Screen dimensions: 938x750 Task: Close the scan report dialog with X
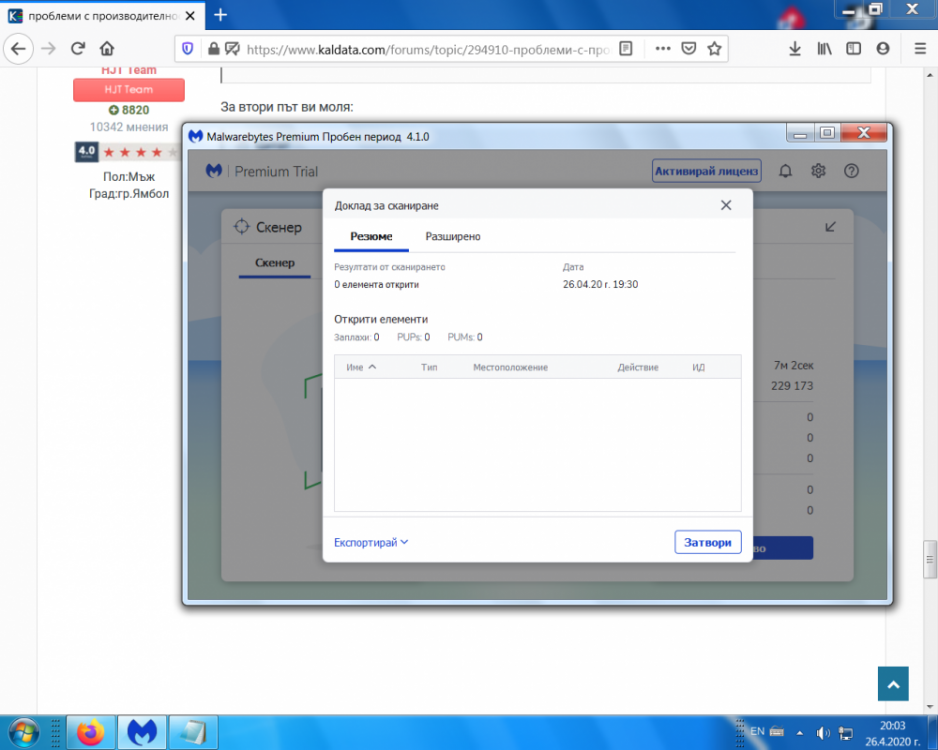726,205
